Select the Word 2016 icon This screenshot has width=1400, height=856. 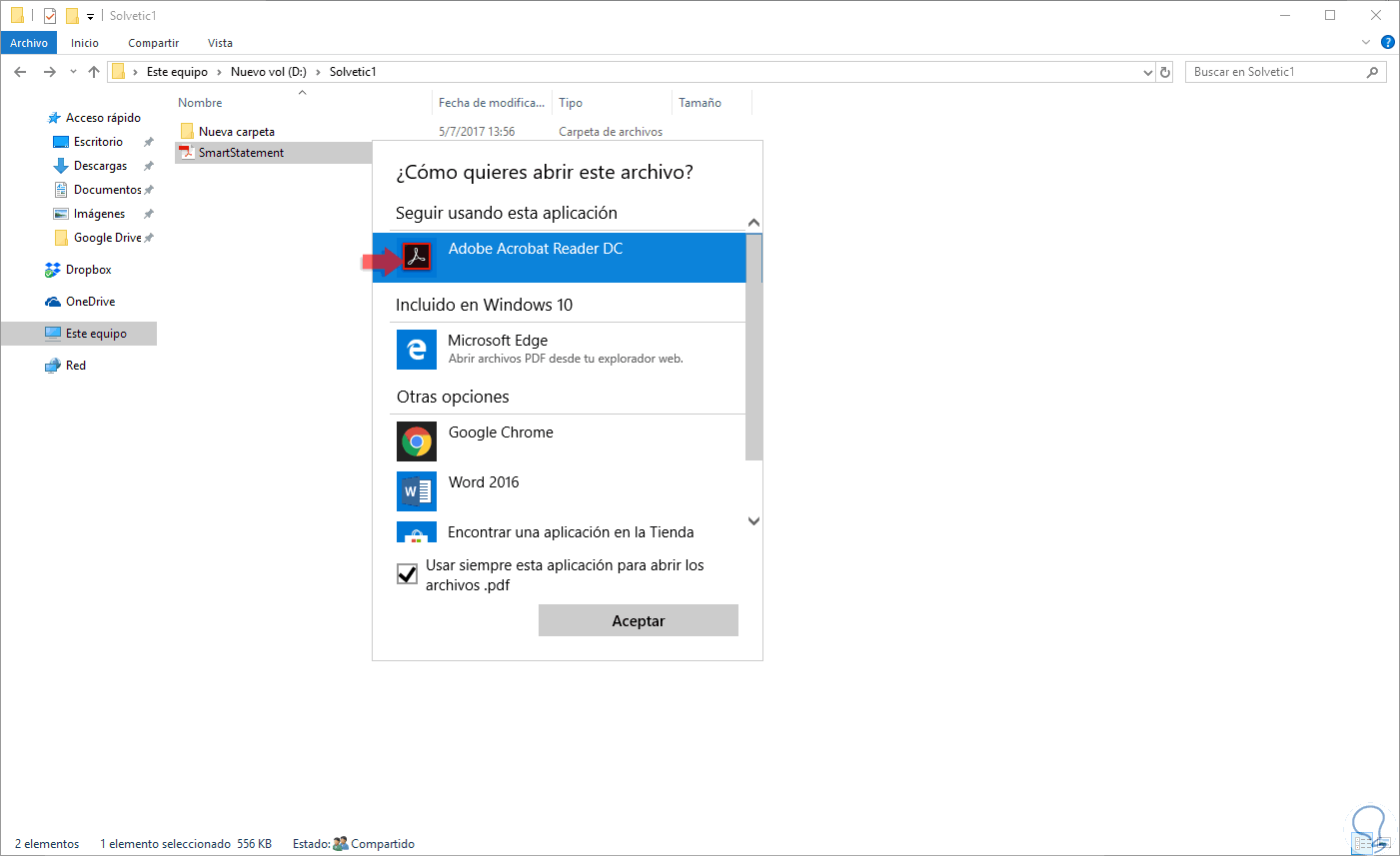tap(417, 491)
